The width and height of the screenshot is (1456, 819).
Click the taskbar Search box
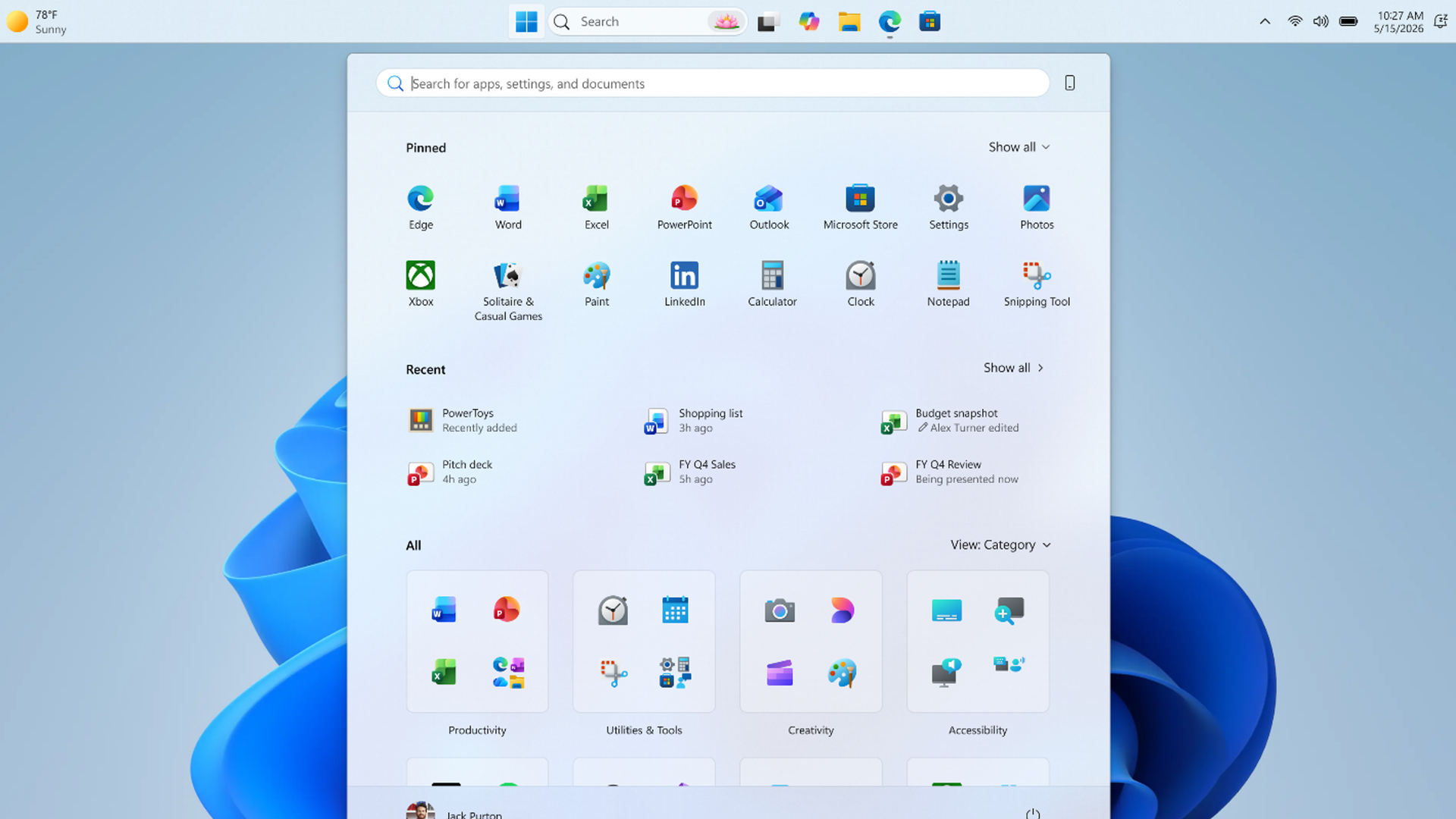(x=648, y=21)
